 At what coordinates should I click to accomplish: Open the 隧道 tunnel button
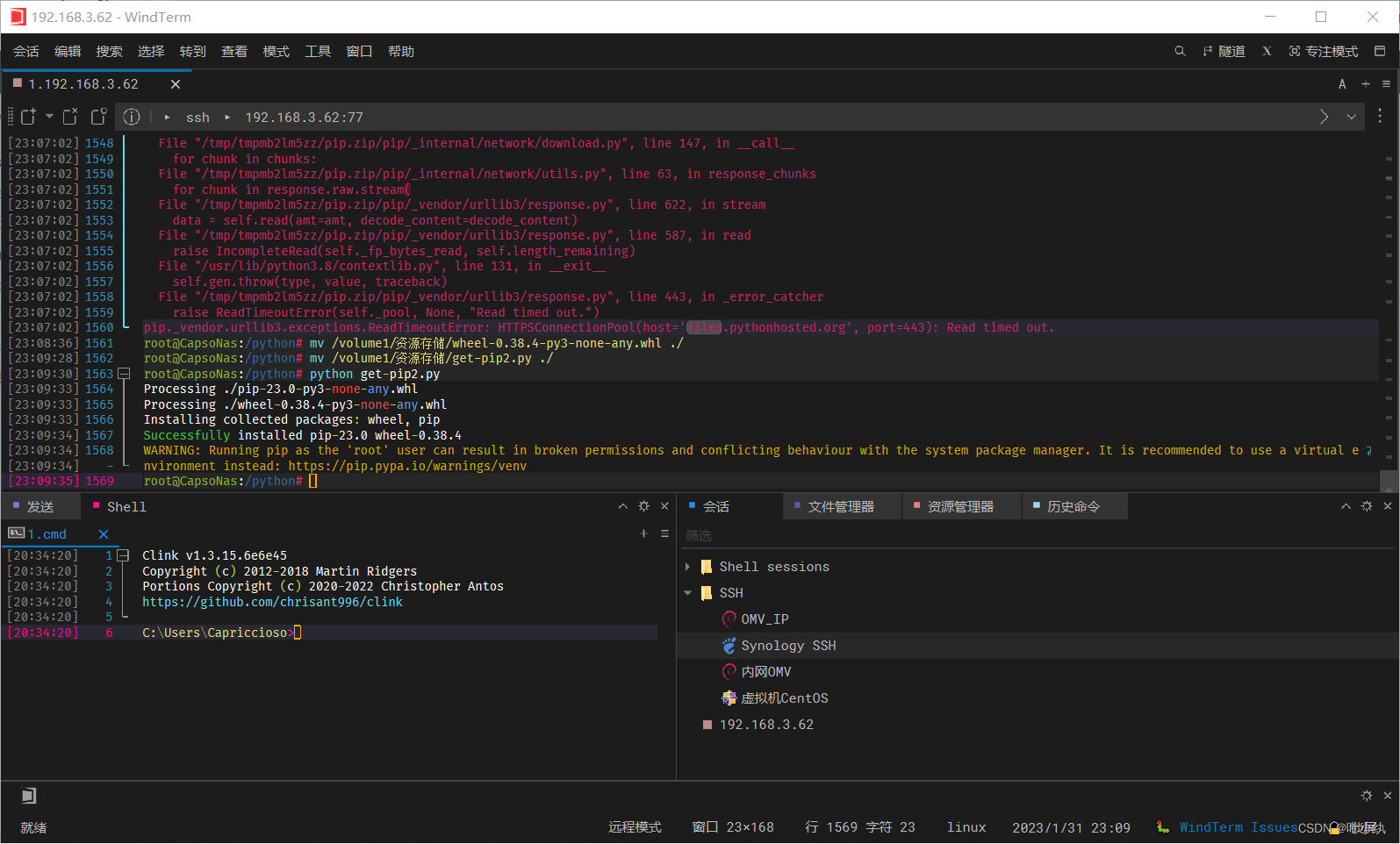(x=1224, y=52)
